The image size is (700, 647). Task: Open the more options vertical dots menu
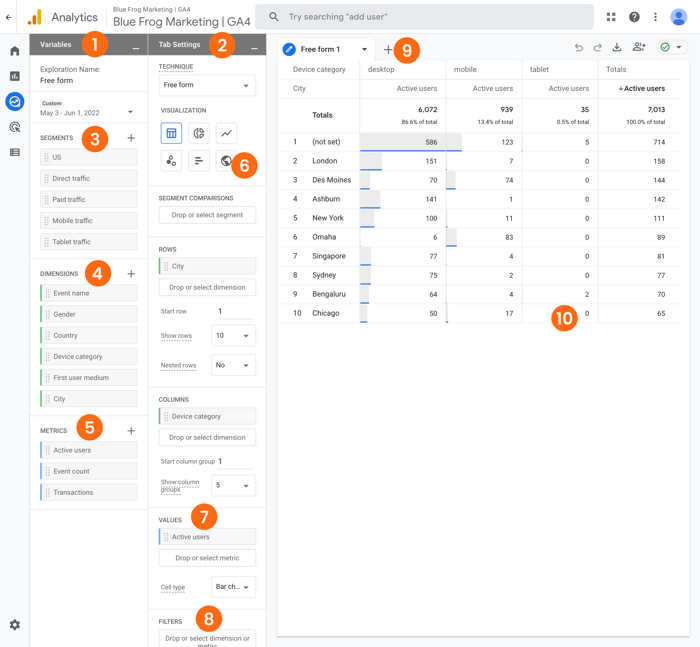[655, 17]
